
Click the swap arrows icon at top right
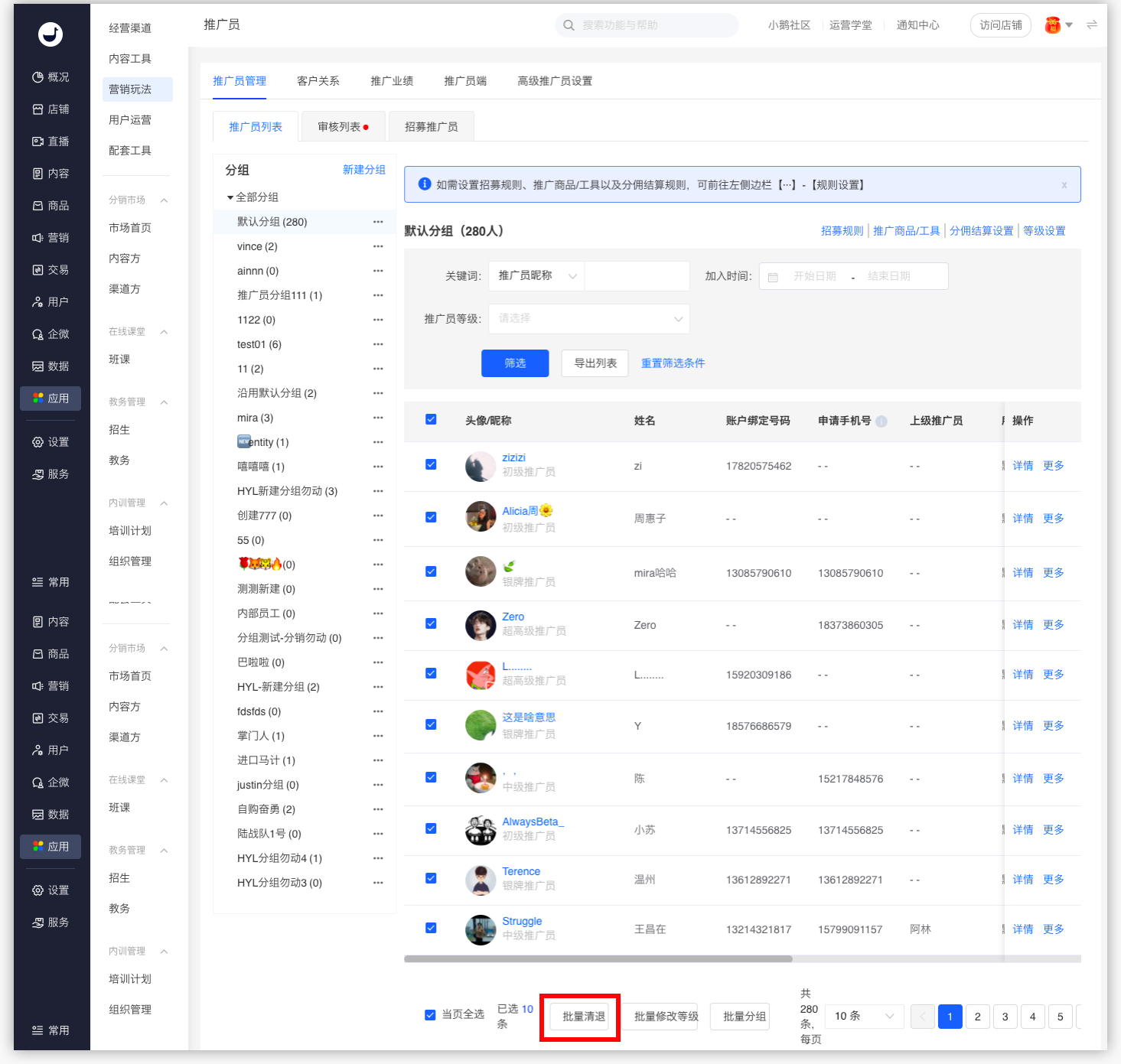[1092, 25]
